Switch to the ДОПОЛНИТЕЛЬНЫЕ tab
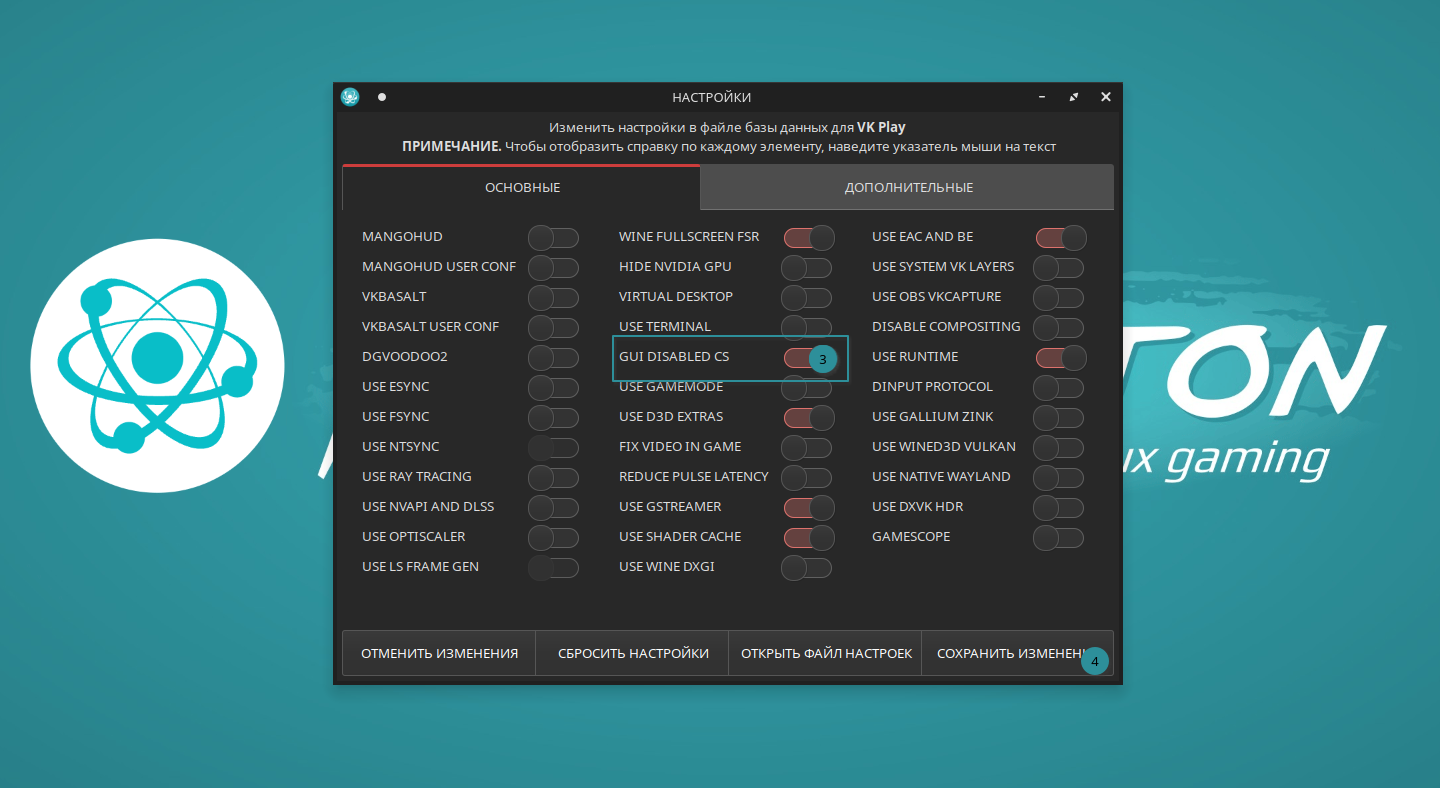 pyautogui.click(x=908, y=188)
